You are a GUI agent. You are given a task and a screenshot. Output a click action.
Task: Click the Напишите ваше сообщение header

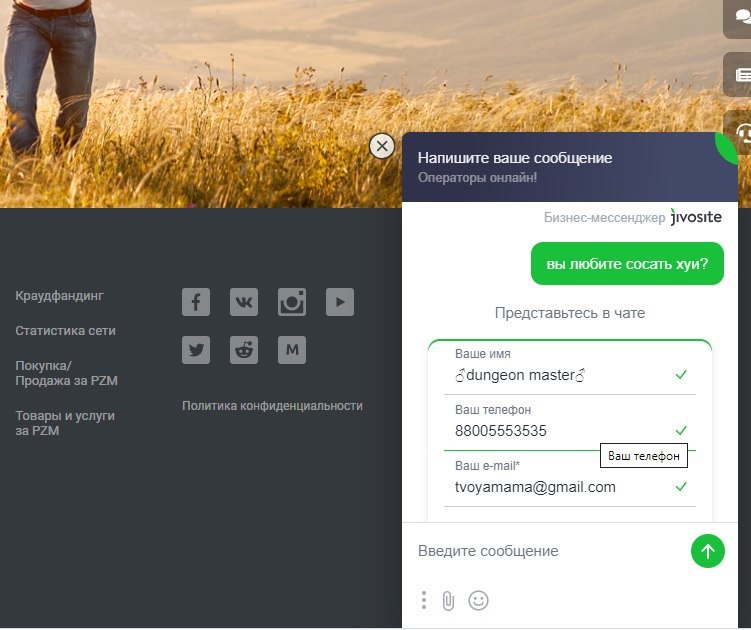click(515, 158)
